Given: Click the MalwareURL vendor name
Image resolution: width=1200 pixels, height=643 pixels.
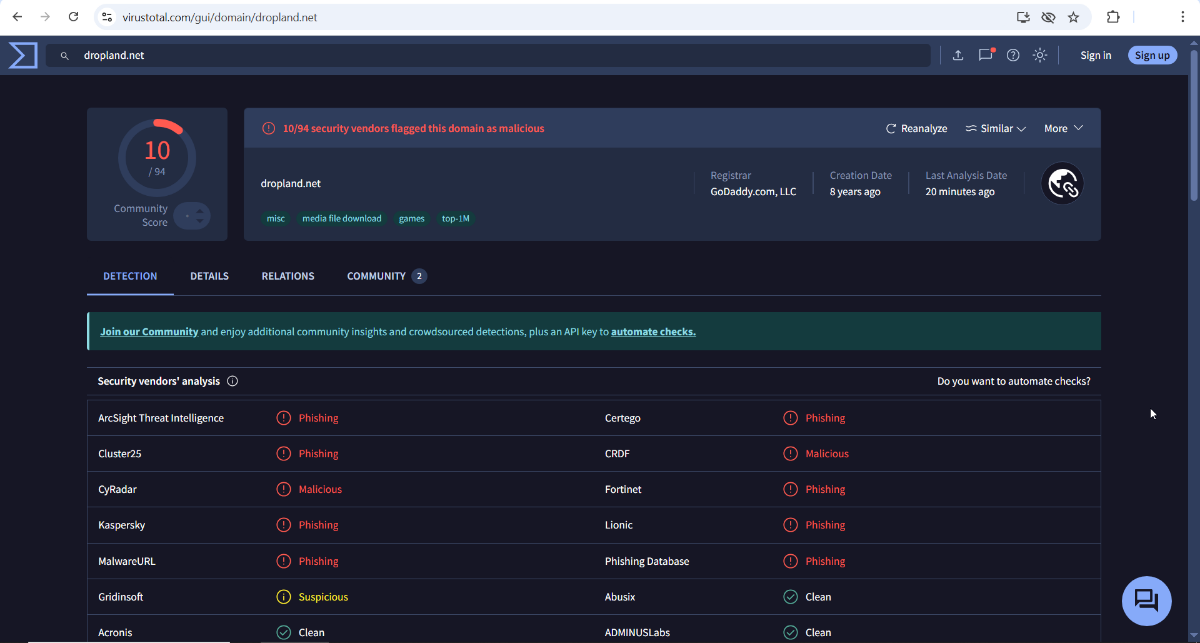Looking at the screenshot, I should pos(127,561).
